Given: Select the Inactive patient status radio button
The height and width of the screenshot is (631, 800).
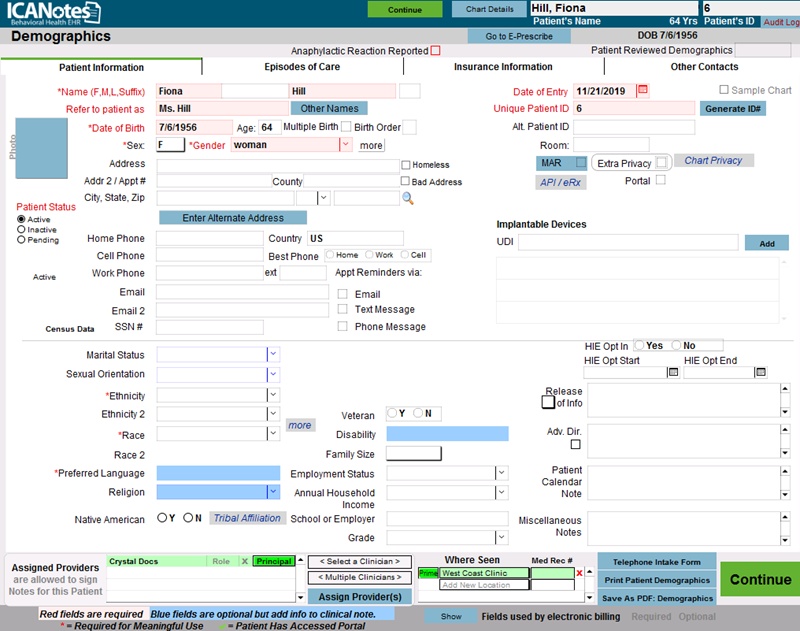Looking at the screenshot, I should click(22, 230).
